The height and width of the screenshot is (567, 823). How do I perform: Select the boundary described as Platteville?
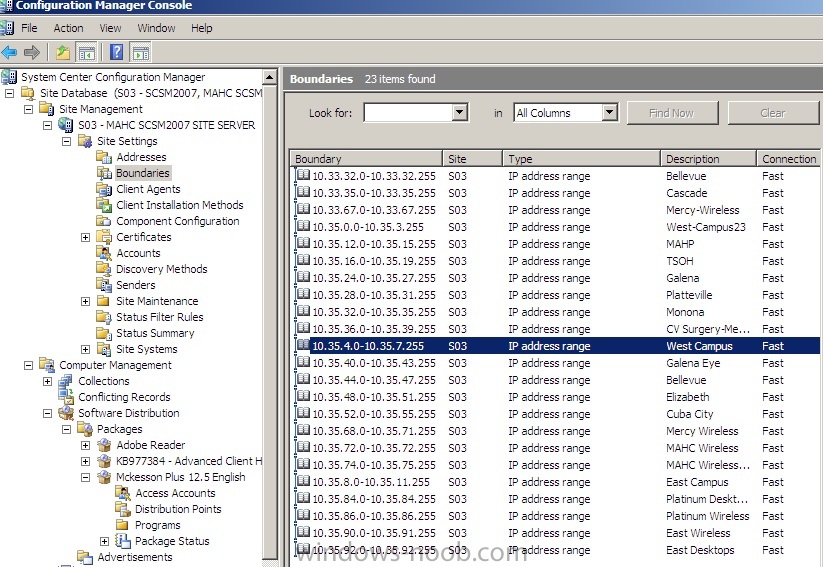tap(556, 295)
